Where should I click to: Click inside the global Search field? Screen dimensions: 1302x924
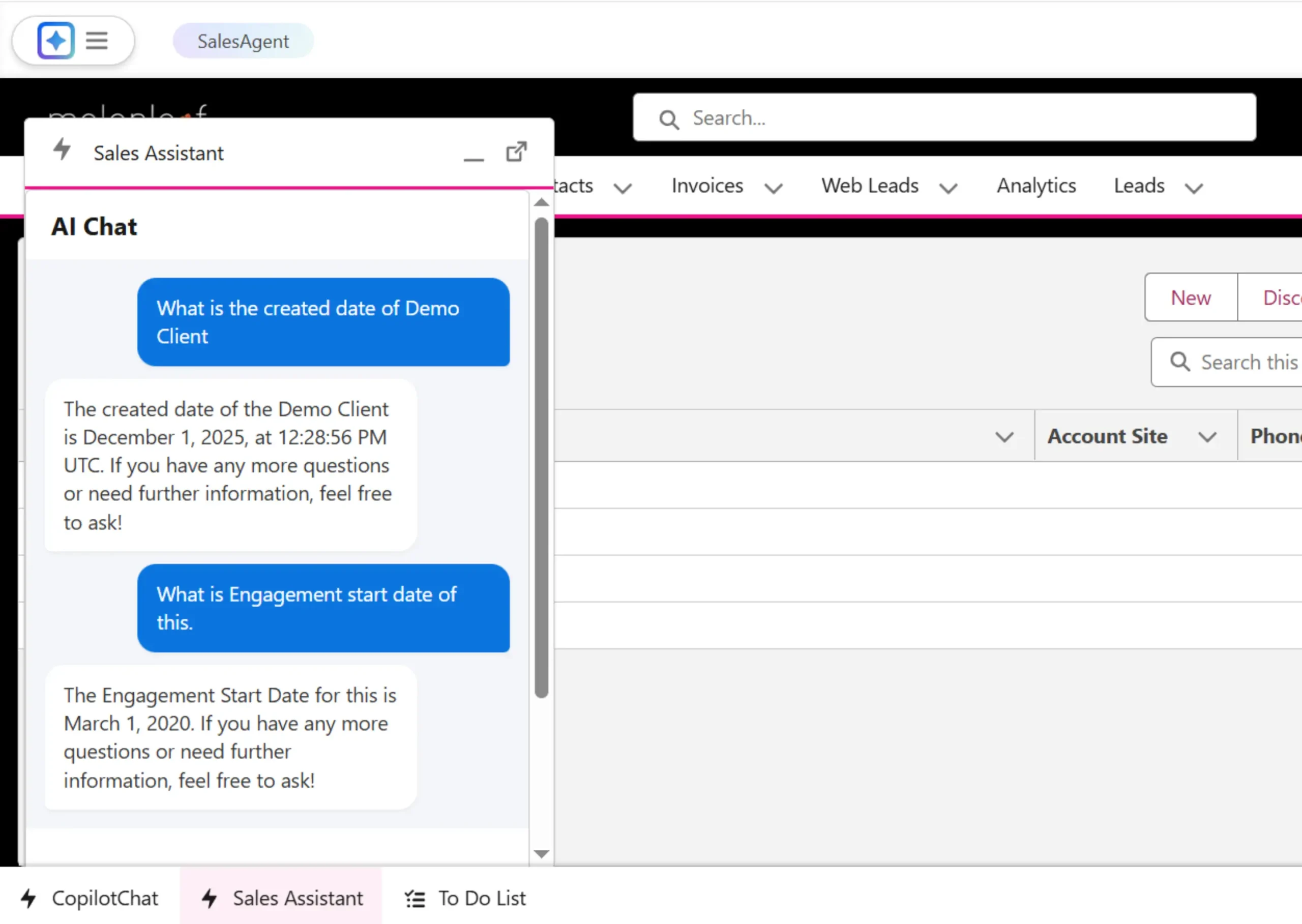pyautogui.click(x=910, y=118)
